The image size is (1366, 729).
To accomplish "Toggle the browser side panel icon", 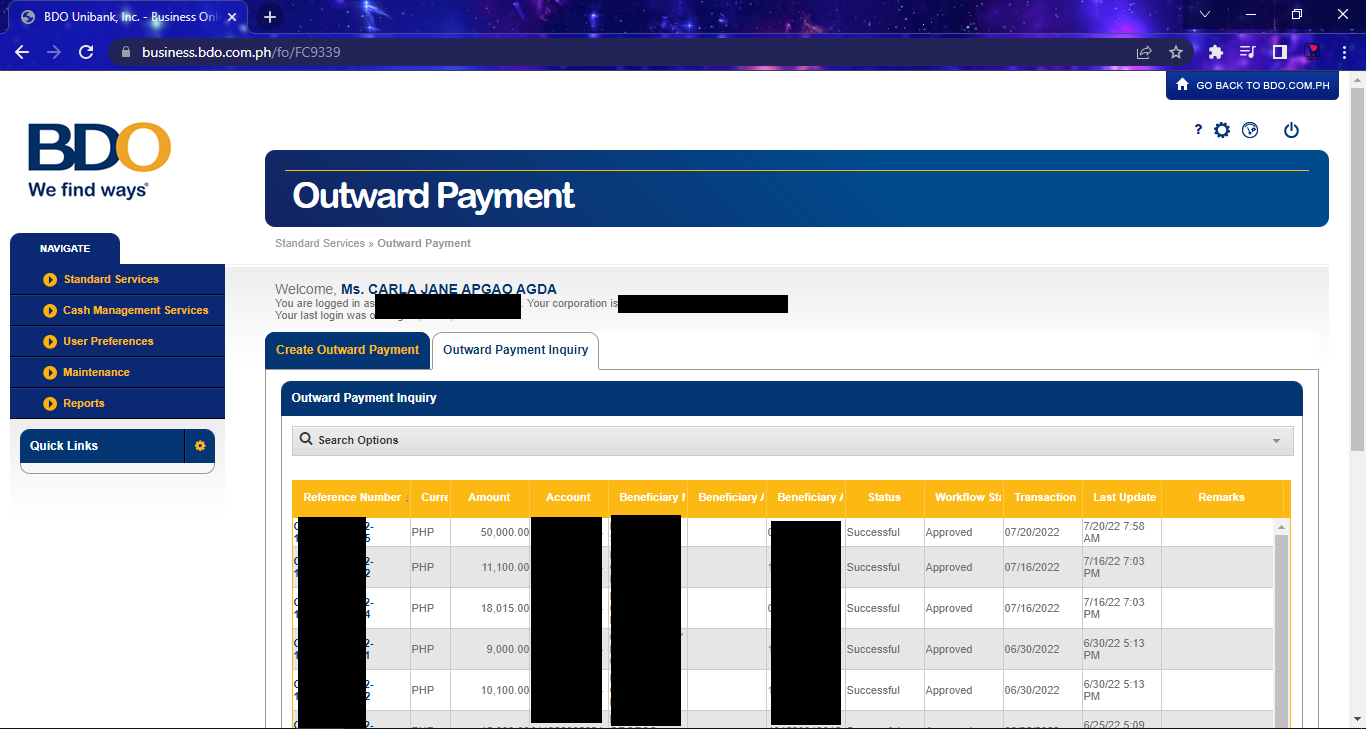I will pyautogui.click(x=1279, y=52).
